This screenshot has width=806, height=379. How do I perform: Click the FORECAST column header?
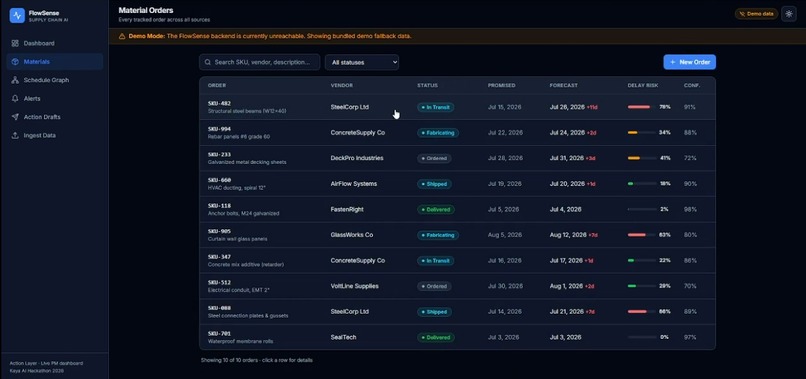[x=564, y=85]
